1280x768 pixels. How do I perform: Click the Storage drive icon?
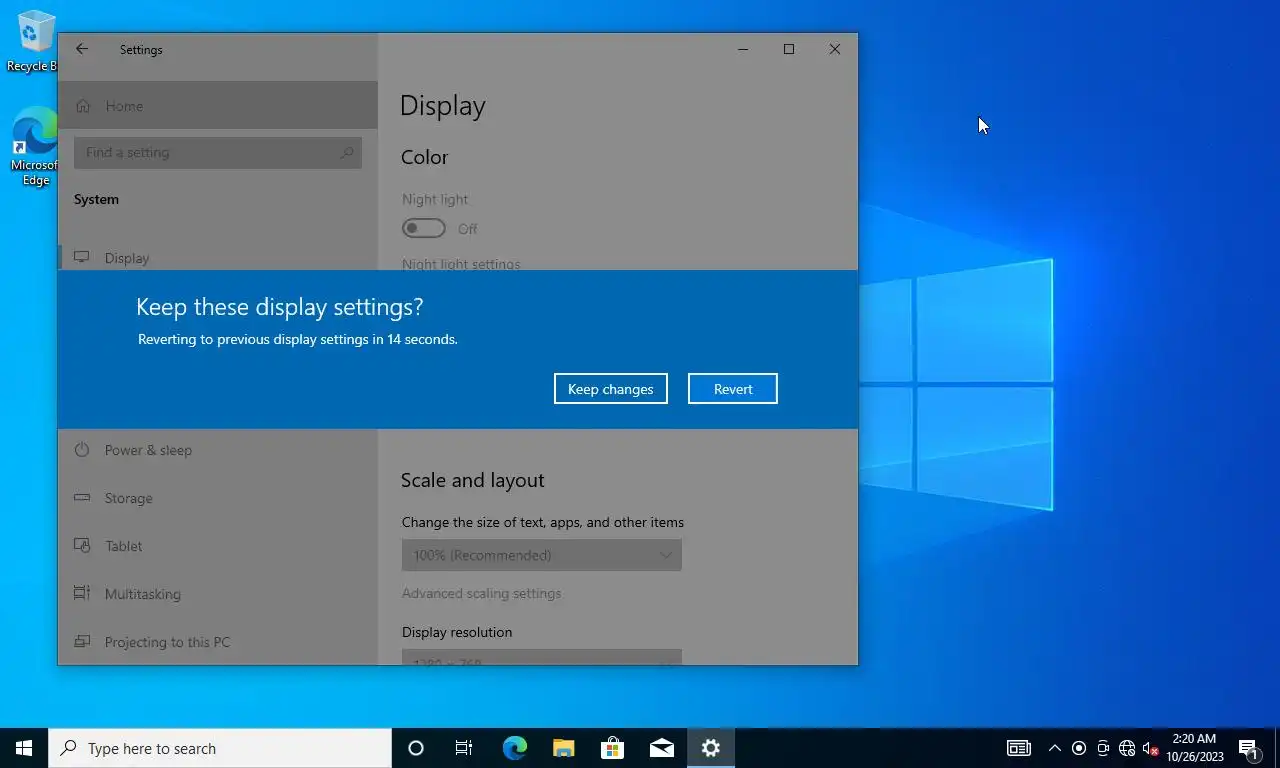(x=82, y=498)
